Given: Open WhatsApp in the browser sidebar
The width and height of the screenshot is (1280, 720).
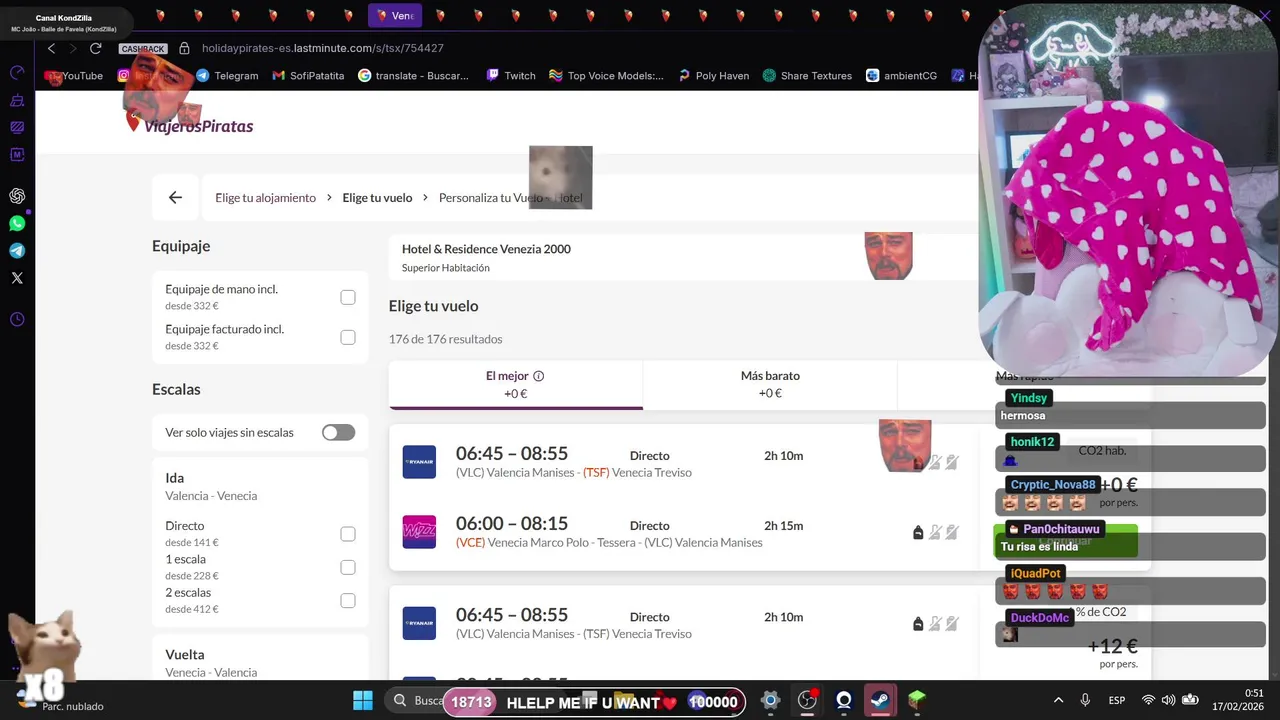Looking at the screenshot, I should 17,223.
